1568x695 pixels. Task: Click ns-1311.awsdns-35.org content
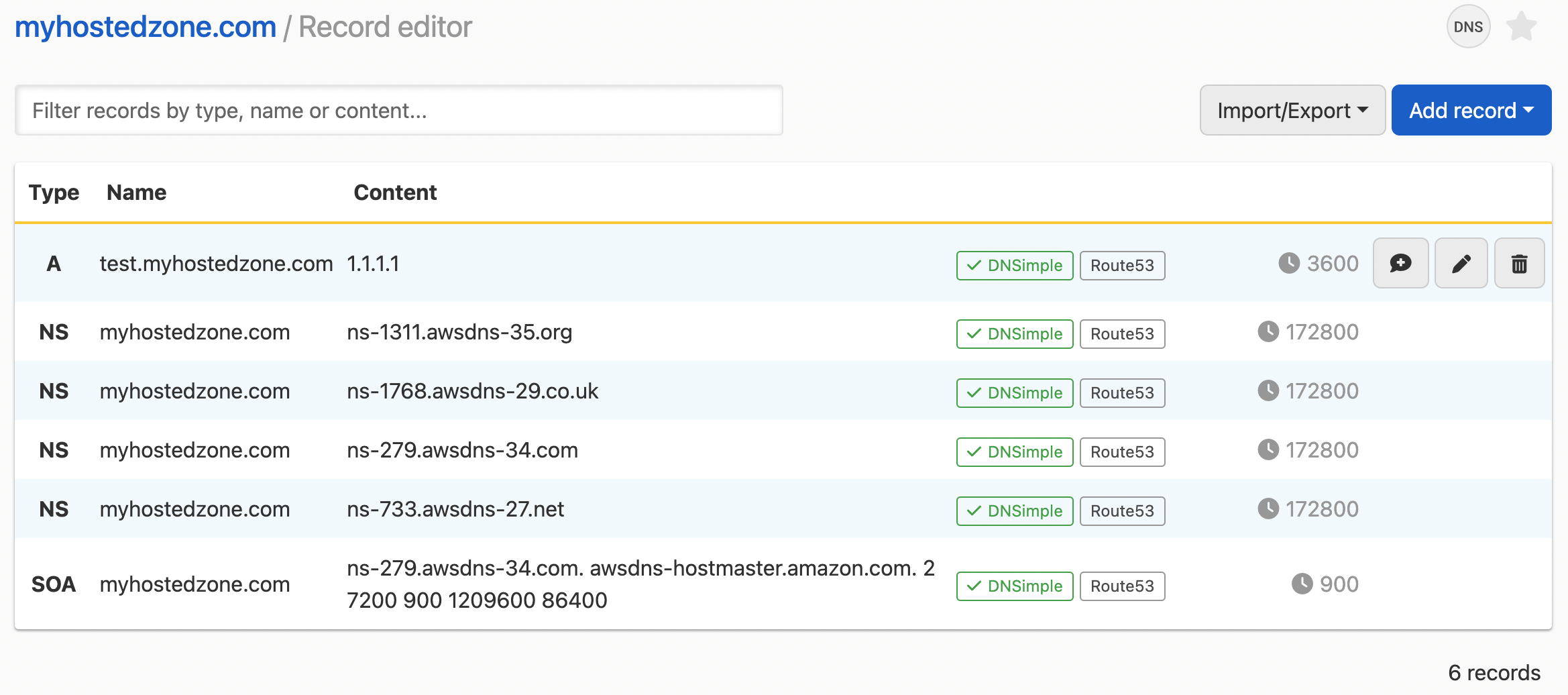[x=459, y=332]
